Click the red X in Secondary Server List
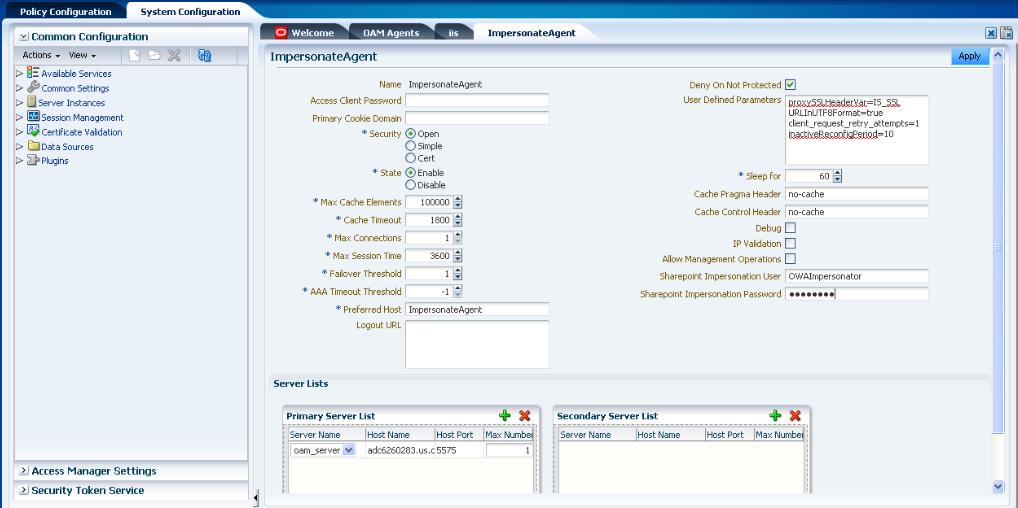1018x508 pixels. click(x=795, y=416)
